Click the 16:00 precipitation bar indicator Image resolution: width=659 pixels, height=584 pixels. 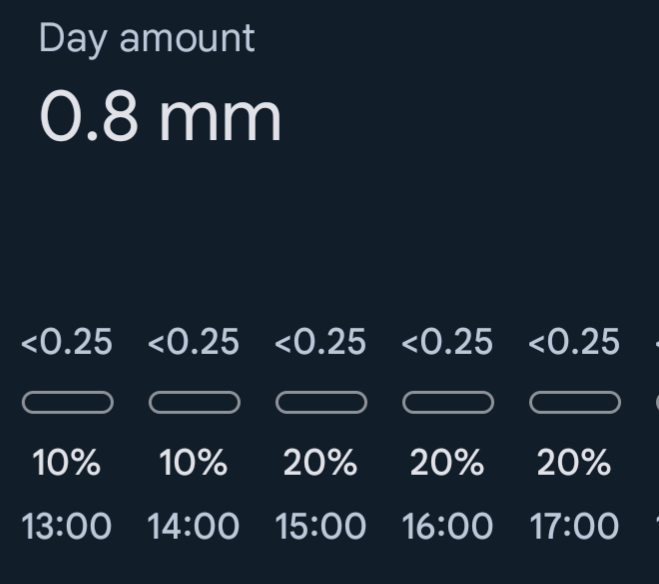[448, 402]
